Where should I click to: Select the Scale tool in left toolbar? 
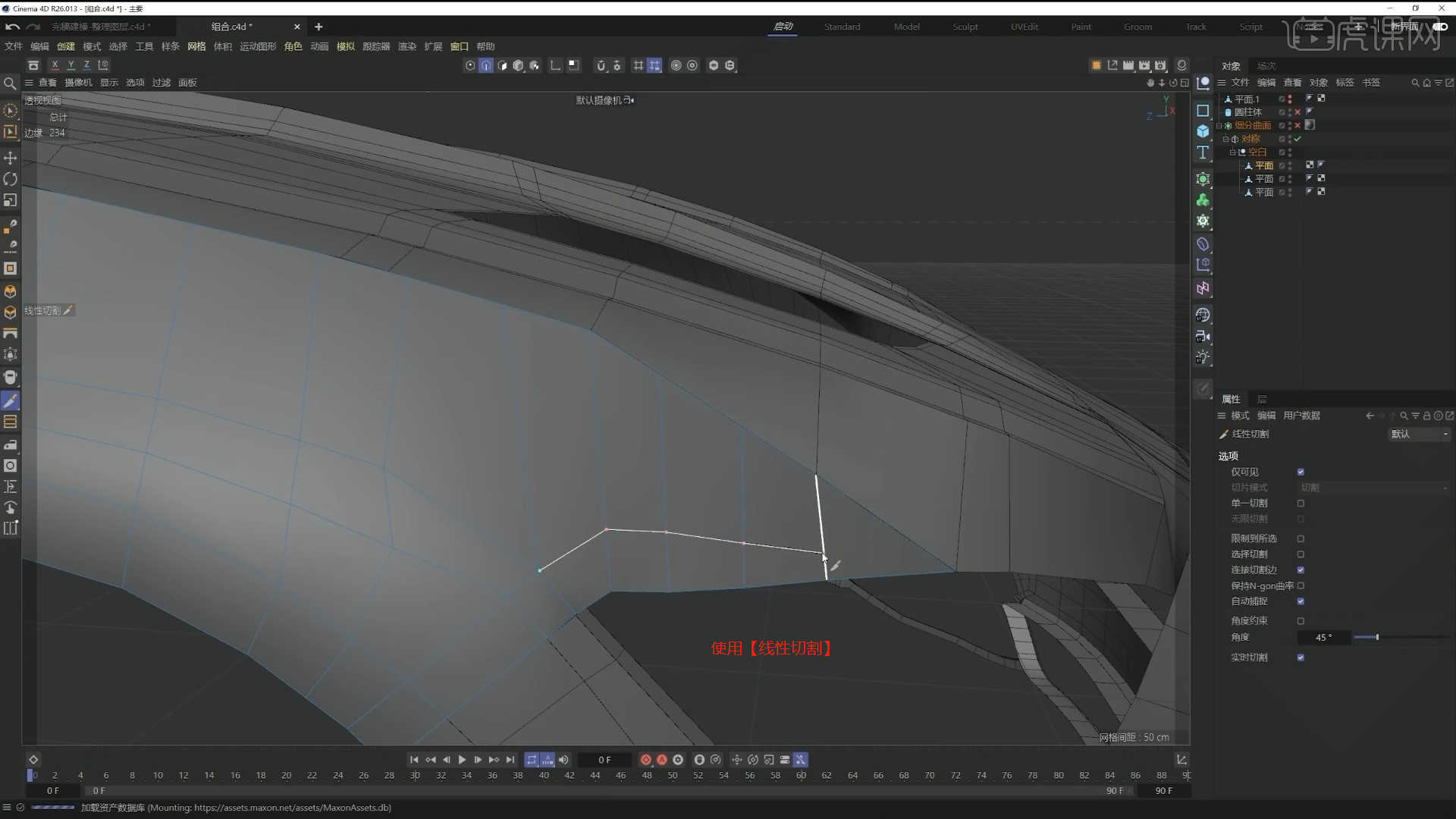coord(11,200)
